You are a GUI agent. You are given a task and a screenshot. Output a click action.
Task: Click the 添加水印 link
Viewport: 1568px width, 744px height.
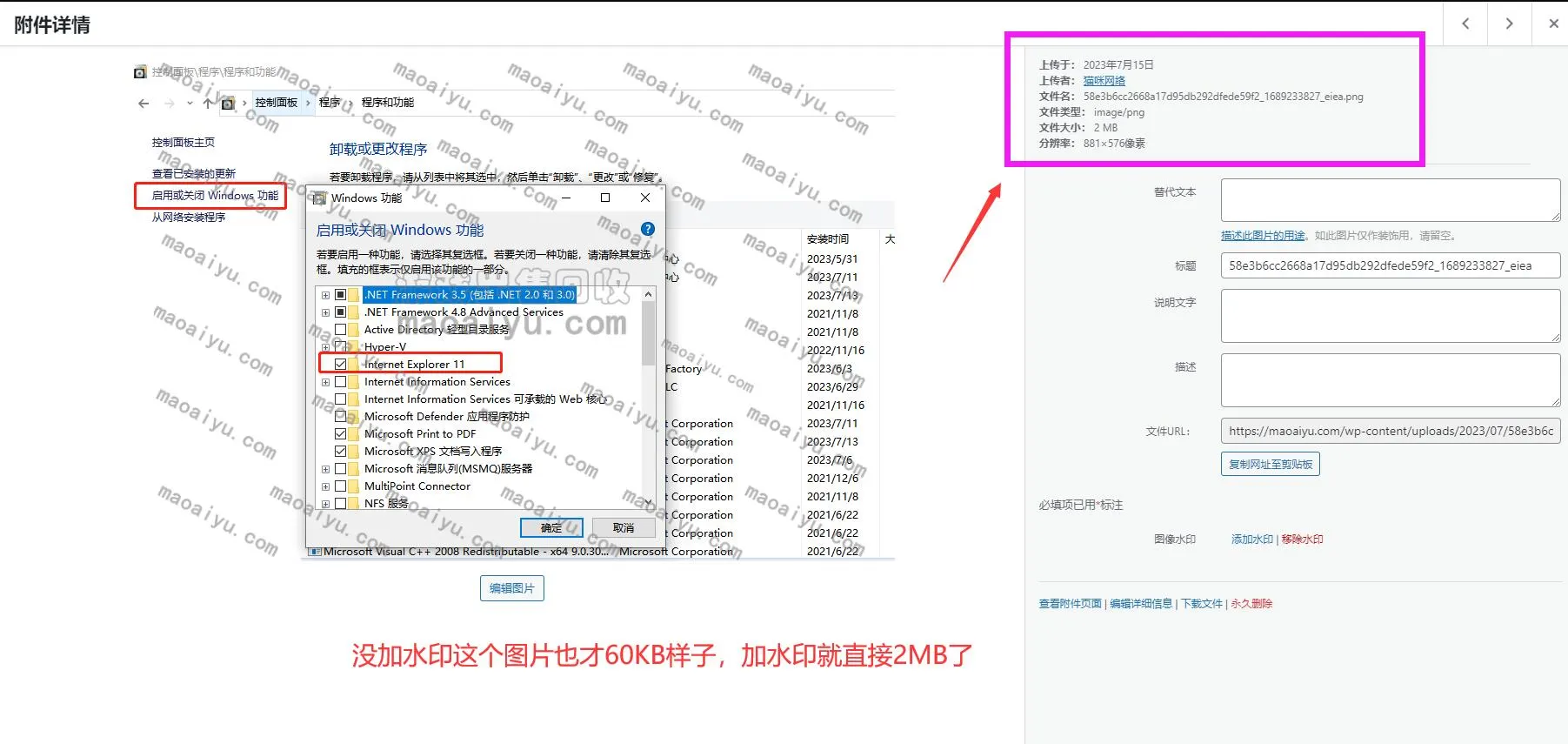1252,540
